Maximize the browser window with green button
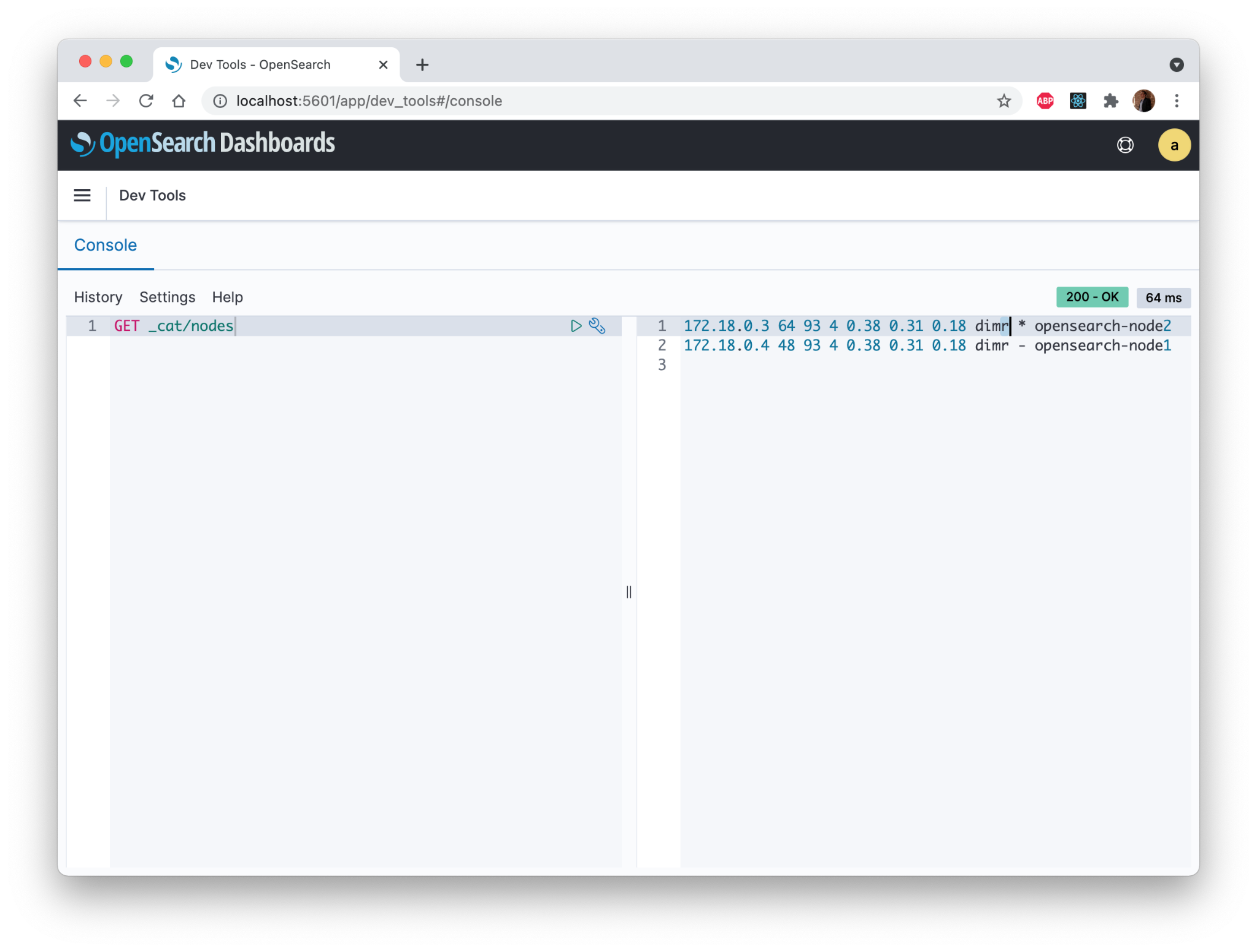1257x952 pixels. (x=126, y=61)
